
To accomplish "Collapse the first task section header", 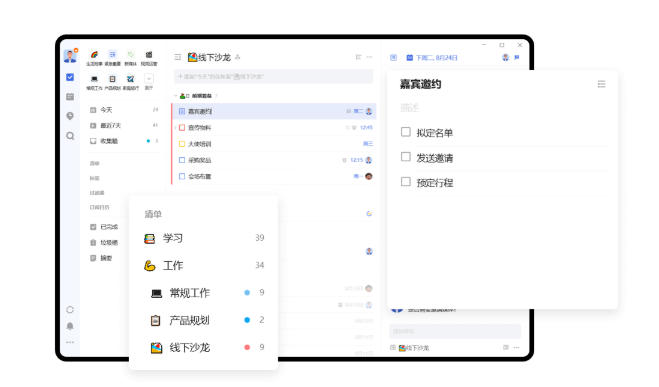I will 176,96.
